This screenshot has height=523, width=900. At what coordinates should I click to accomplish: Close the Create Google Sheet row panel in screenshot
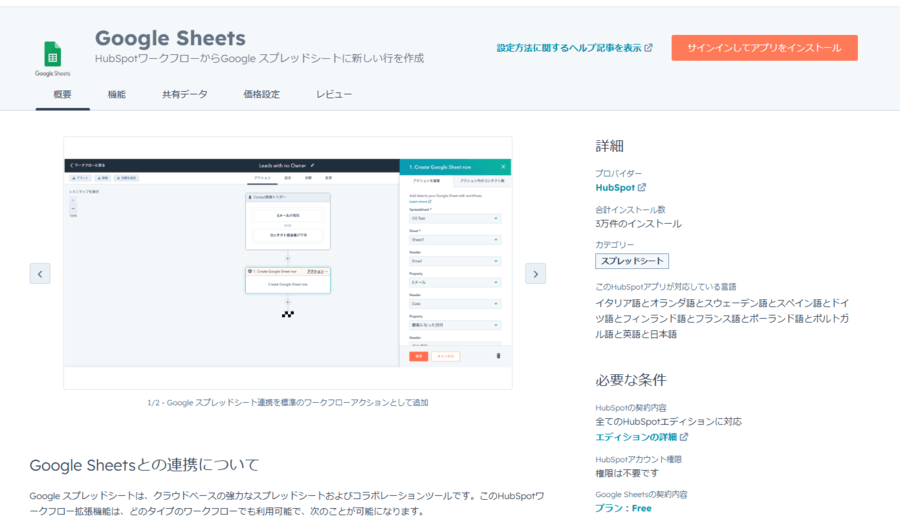[503, 167]
